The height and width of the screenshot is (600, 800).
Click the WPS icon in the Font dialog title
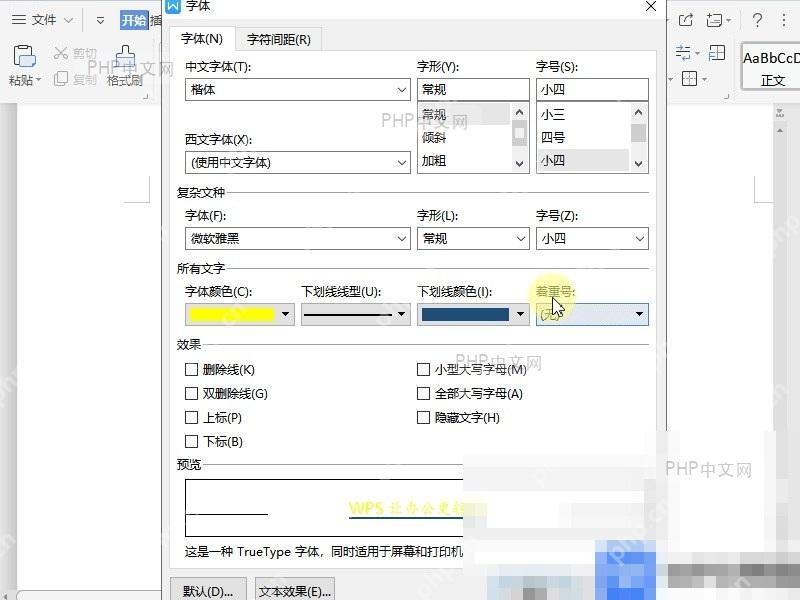click(173, 6)
